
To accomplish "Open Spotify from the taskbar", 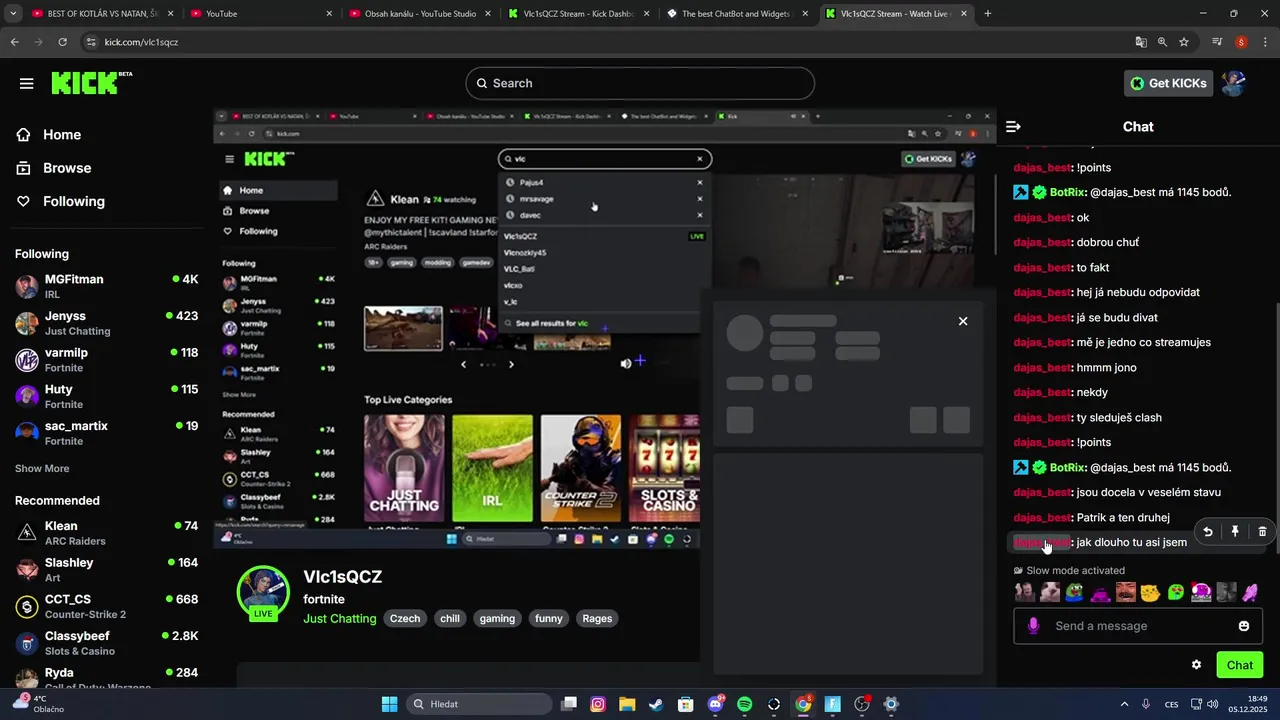I will [745, 704].
